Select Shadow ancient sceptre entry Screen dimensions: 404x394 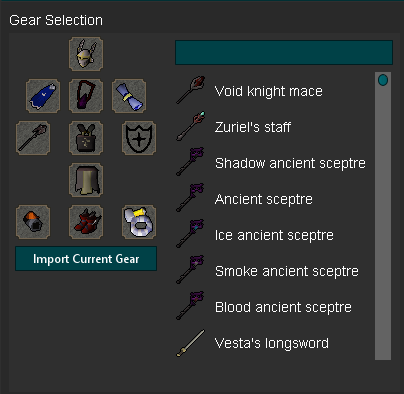pyautogui.click(x=273, y=163)
